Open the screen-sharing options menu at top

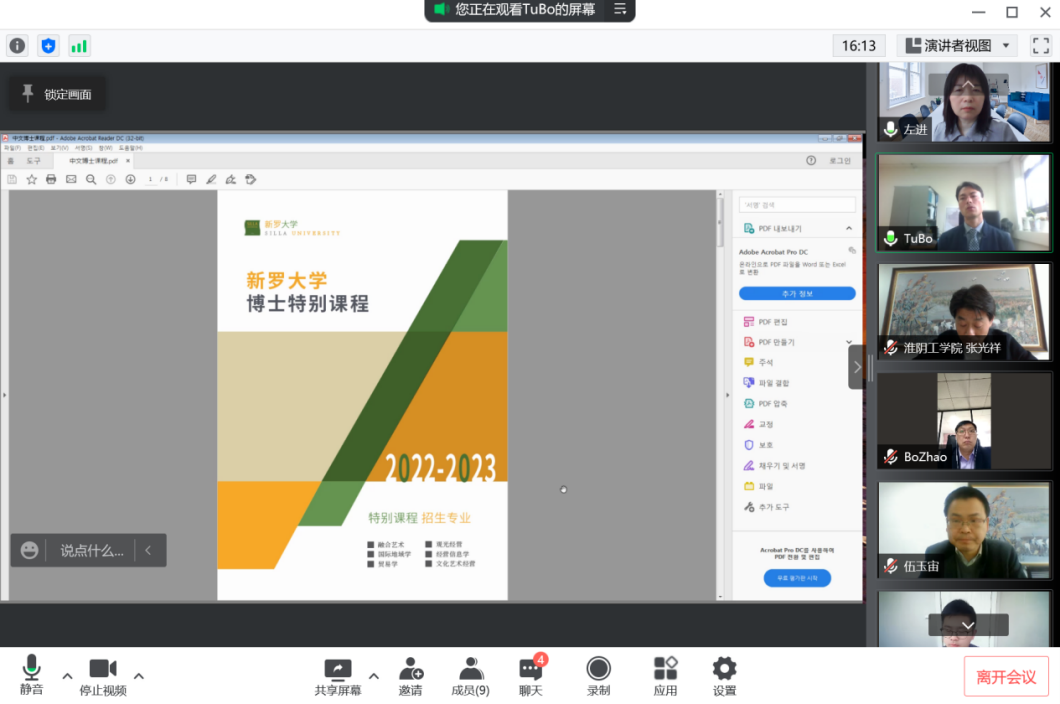point(620,9)
